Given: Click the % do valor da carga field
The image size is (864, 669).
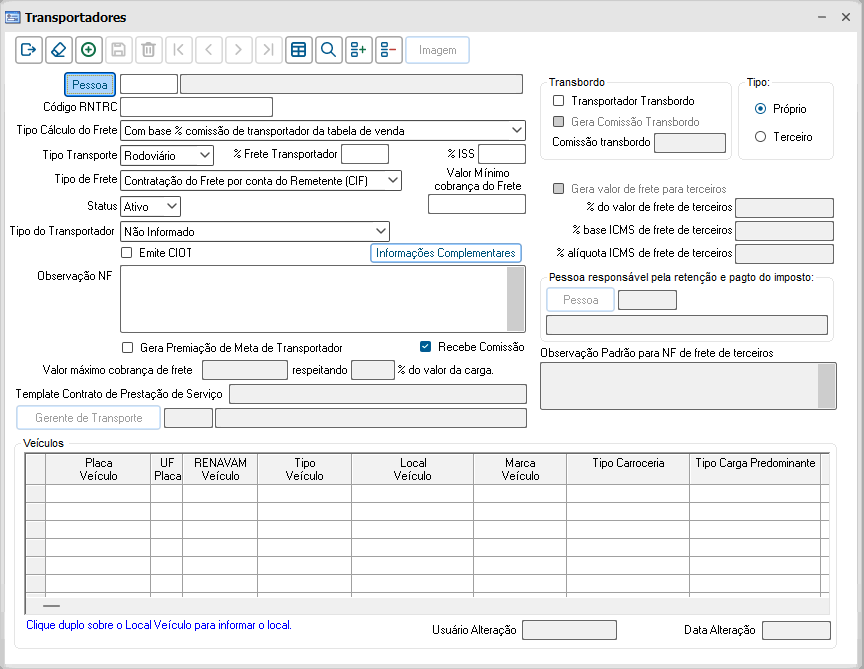Looking at the screenshot, I should pos(373,370).
